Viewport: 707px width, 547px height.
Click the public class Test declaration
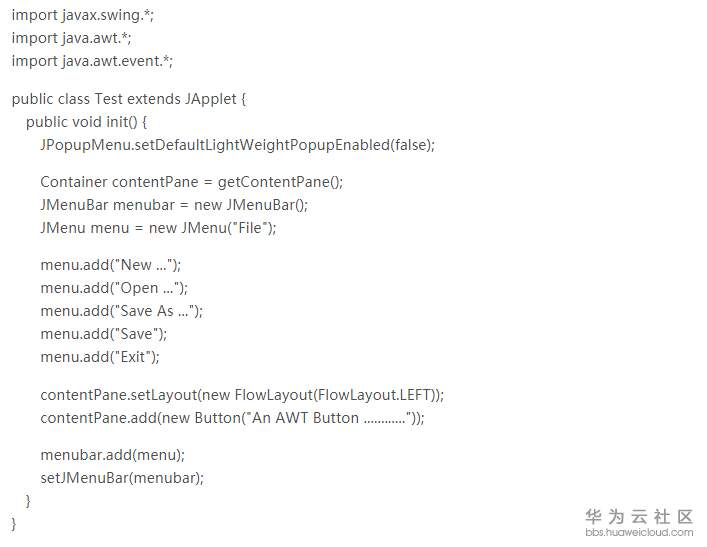[x=128, y=99]
